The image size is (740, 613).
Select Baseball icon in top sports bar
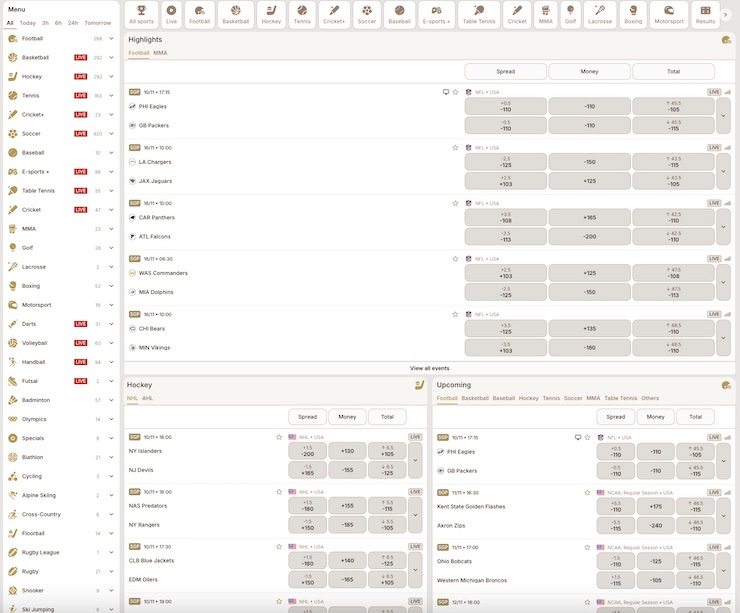click(x=399, y=15)
